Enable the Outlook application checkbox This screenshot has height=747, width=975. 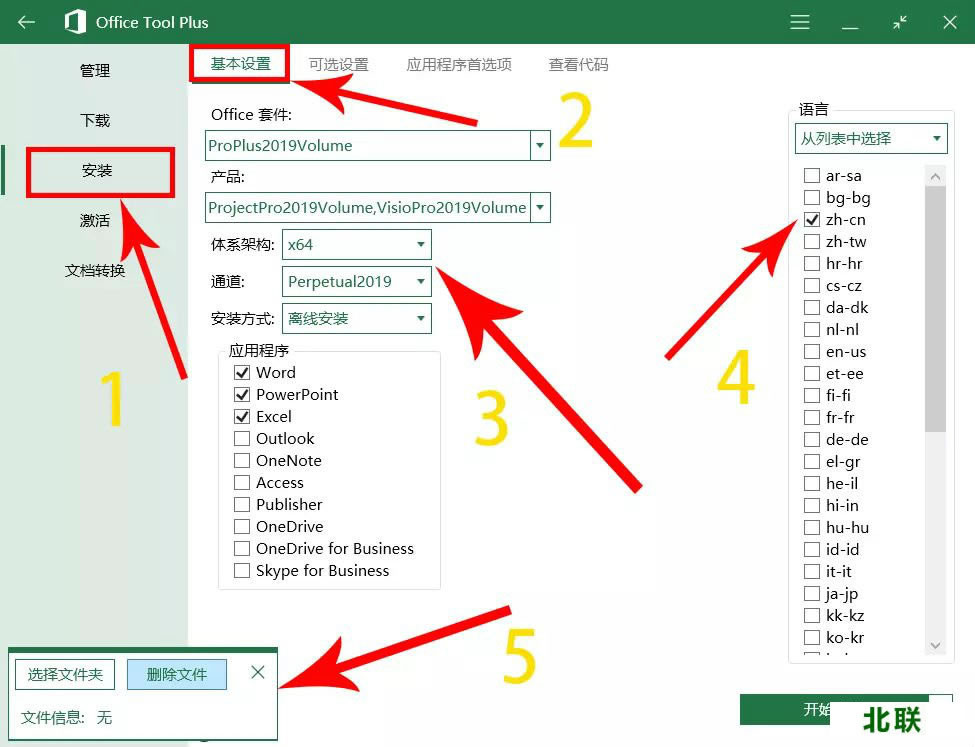pyautogui.click(x=242, y=439)
